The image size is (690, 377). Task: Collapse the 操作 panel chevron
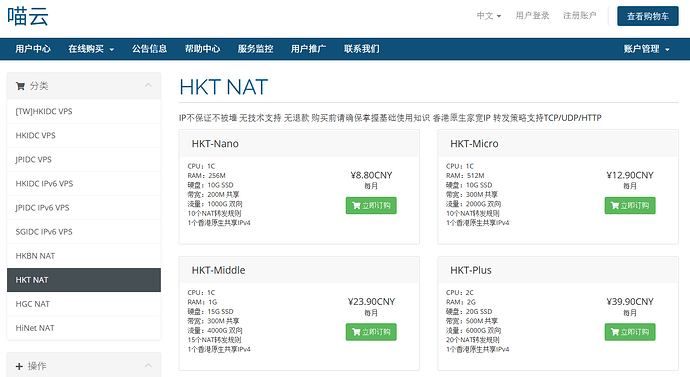(148, 365)
